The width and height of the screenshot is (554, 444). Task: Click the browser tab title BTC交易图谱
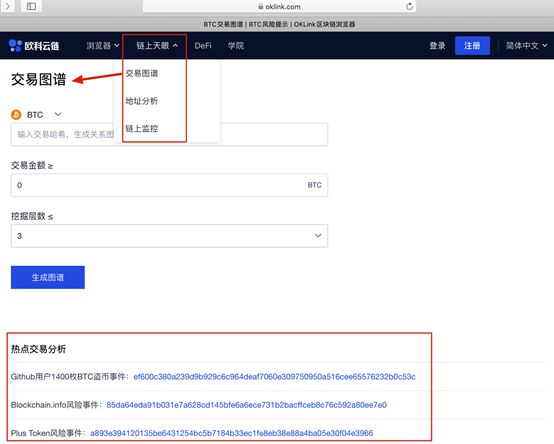click(279, 24)
